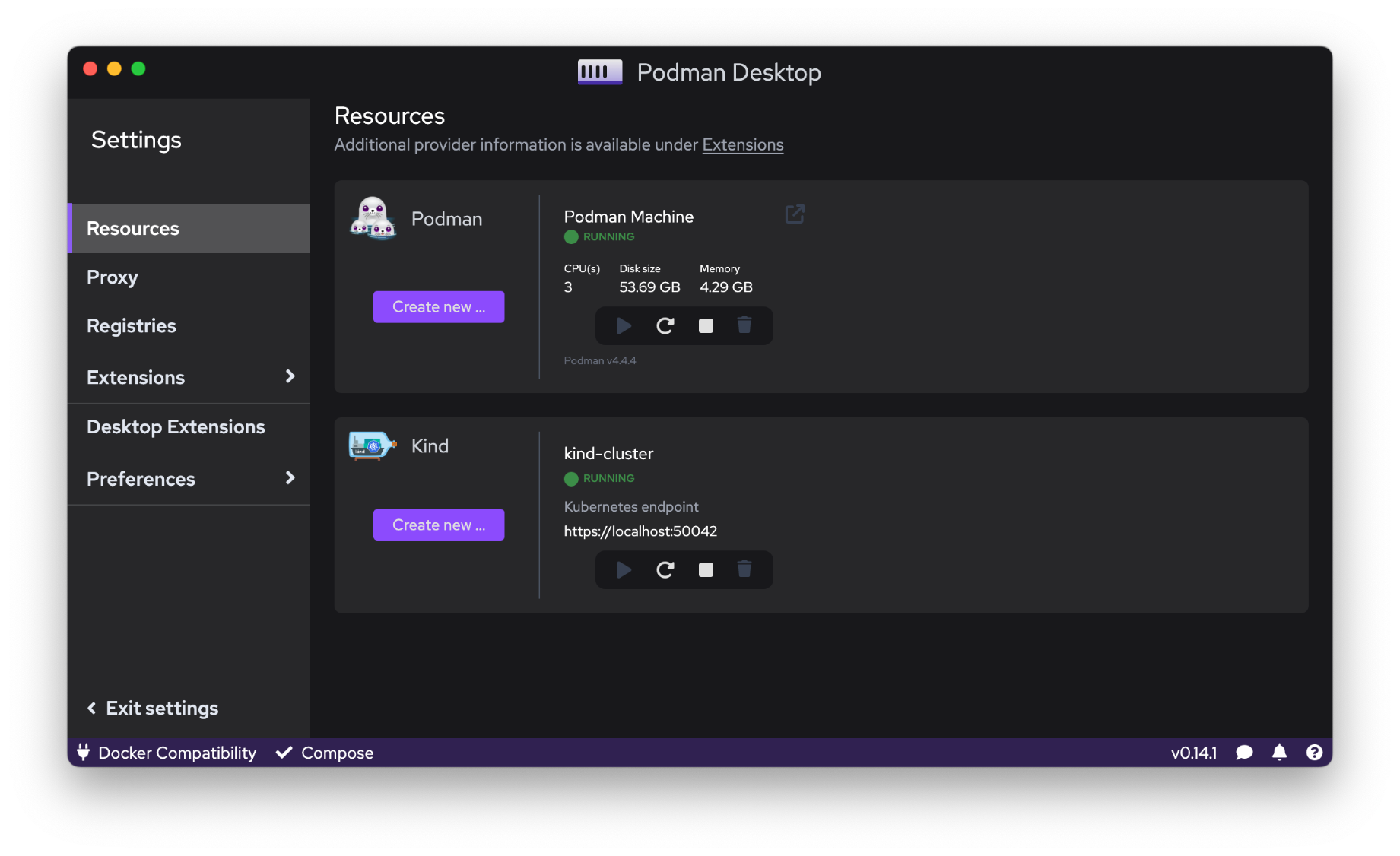Expand the Preferences chevron
Screen dimensions: 1400x856
click(x=290, y=478)
